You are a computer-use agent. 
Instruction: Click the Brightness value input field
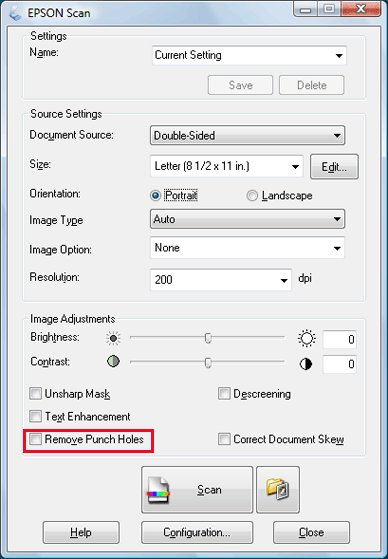click(x=339, y=339)
